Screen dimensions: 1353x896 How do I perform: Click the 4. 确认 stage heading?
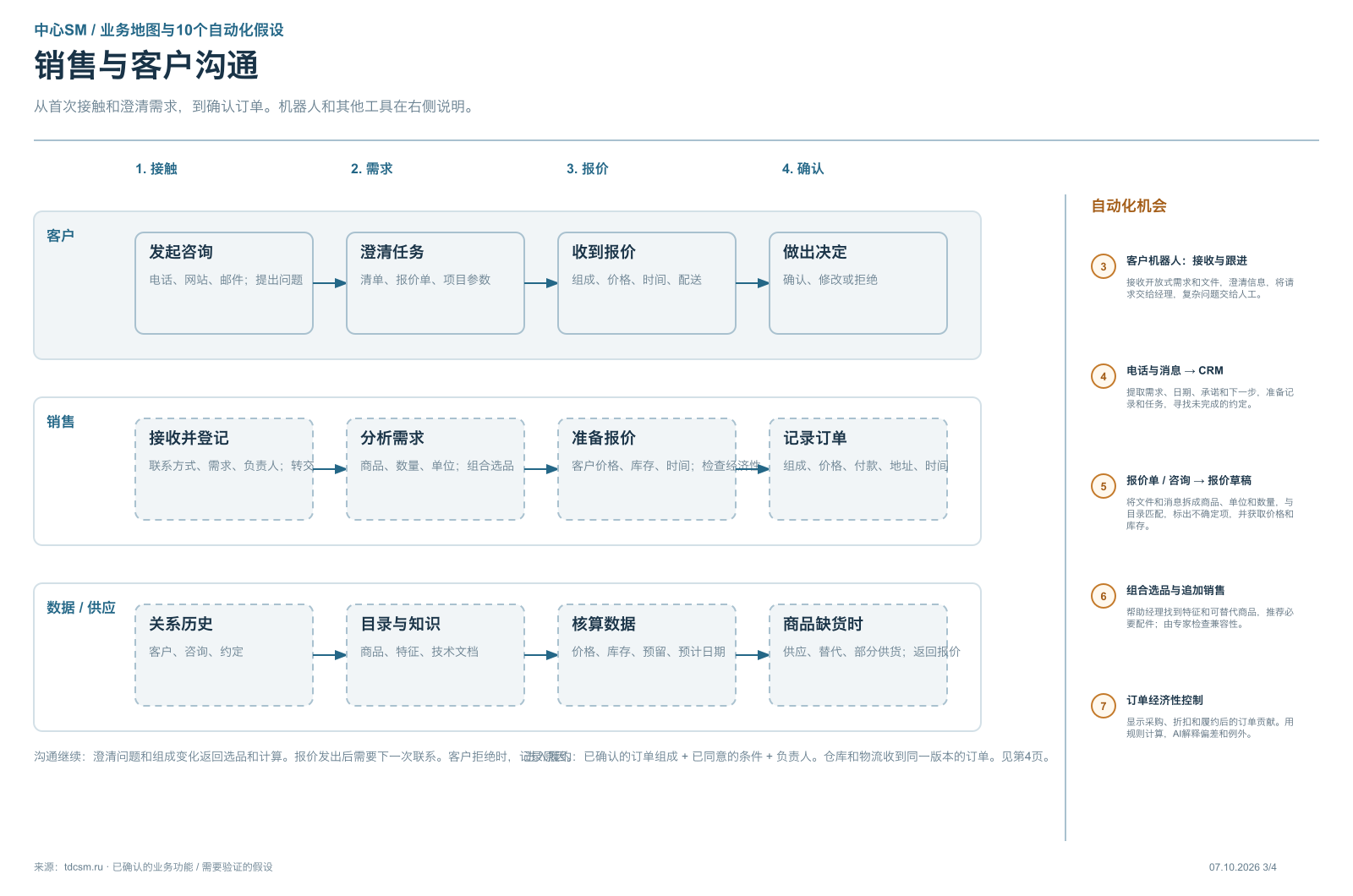pos(803,169)
